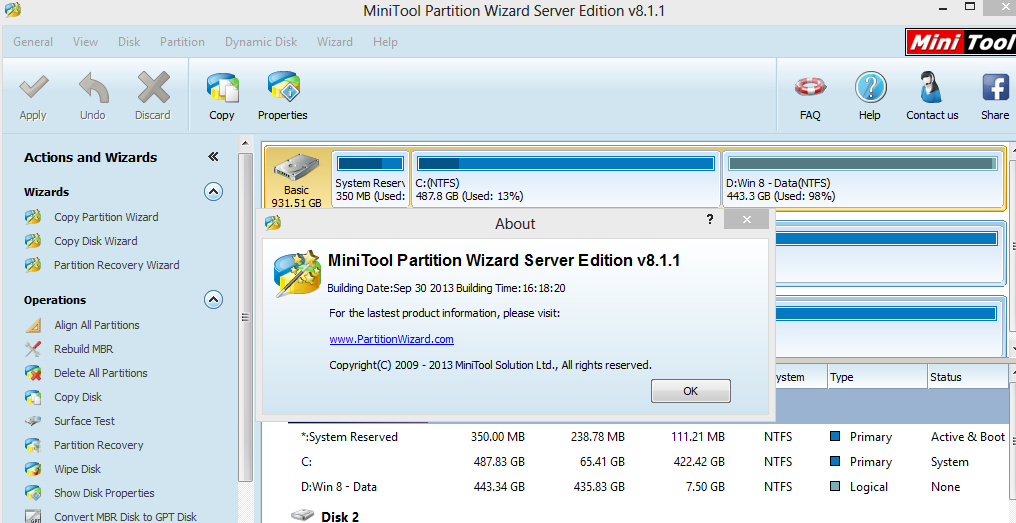Collapse the Operations section
The height and width of the screenshot is (523, 1016).
click(x=213, y=300)
